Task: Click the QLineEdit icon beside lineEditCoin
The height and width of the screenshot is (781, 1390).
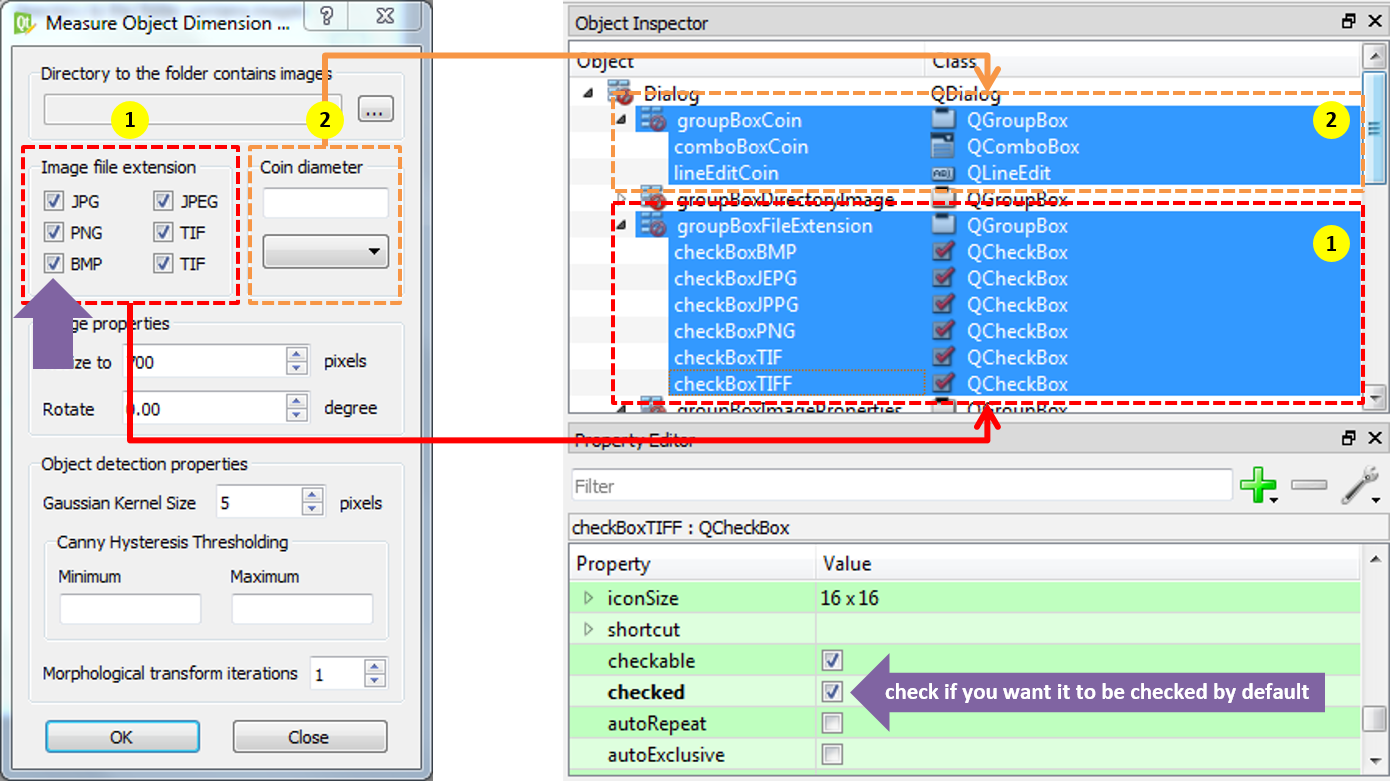Action: (x=941, y=172)
